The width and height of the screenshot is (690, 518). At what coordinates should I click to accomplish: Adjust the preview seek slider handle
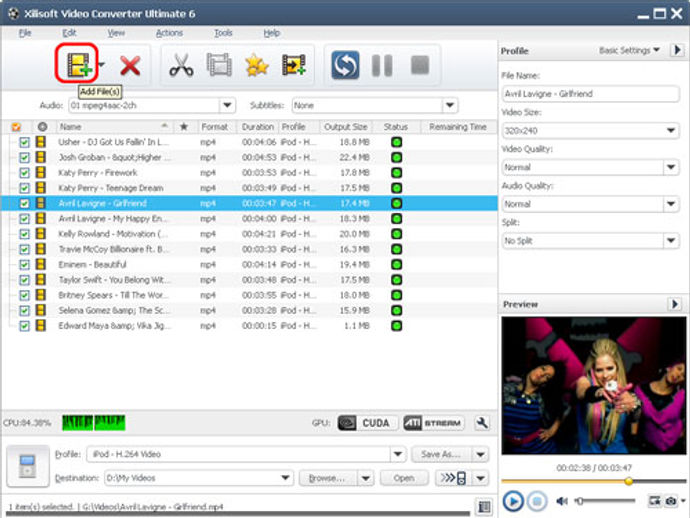tap(629, 481)
